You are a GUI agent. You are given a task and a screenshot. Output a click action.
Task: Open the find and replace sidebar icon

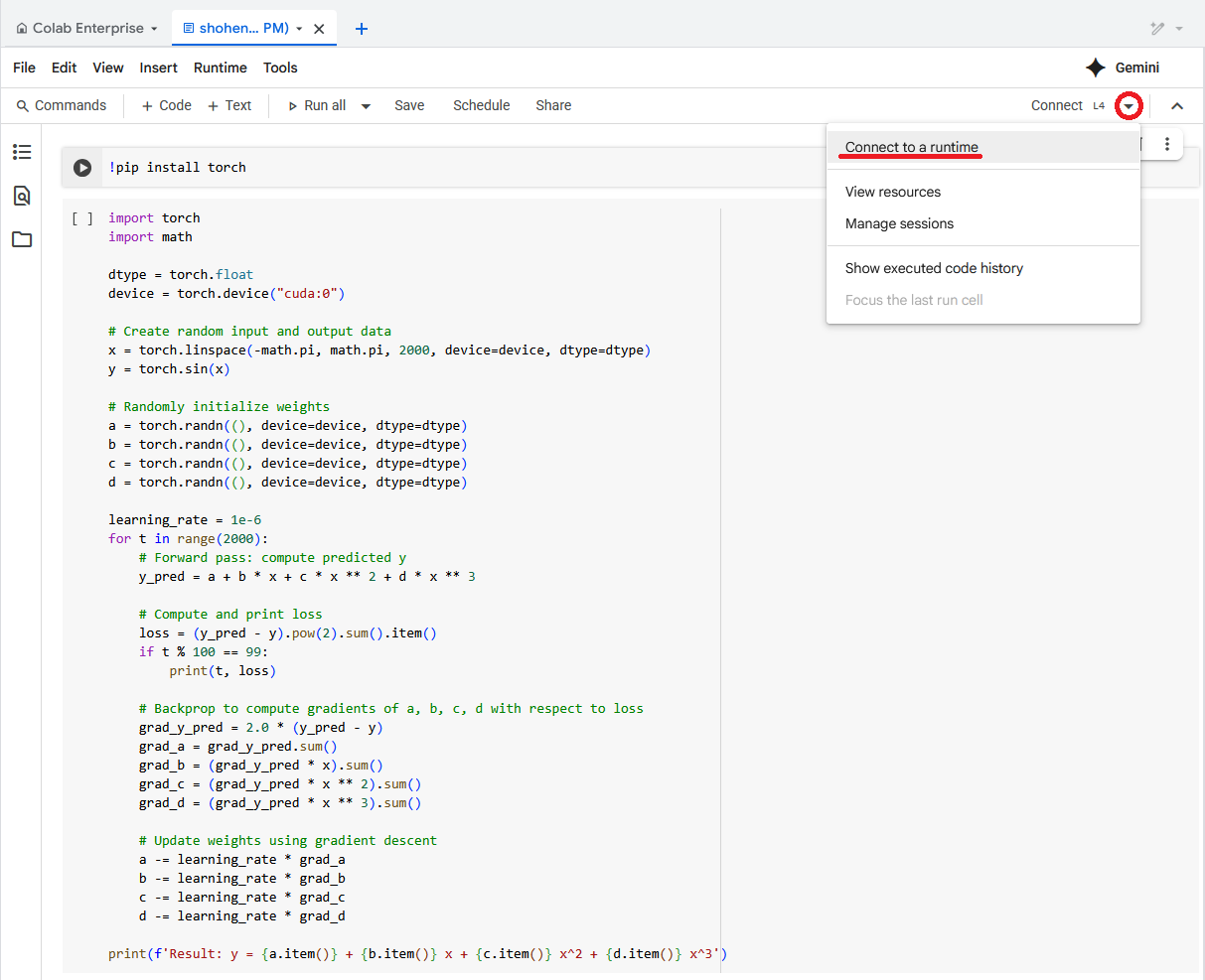point(22,196)
